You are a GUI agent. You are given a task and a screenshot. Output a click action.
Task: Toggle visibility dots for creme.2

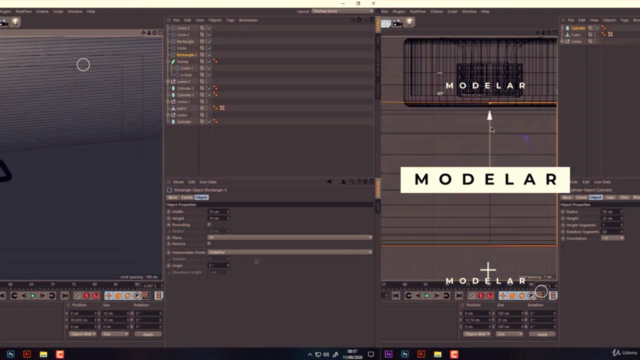[x=207, y=82]
